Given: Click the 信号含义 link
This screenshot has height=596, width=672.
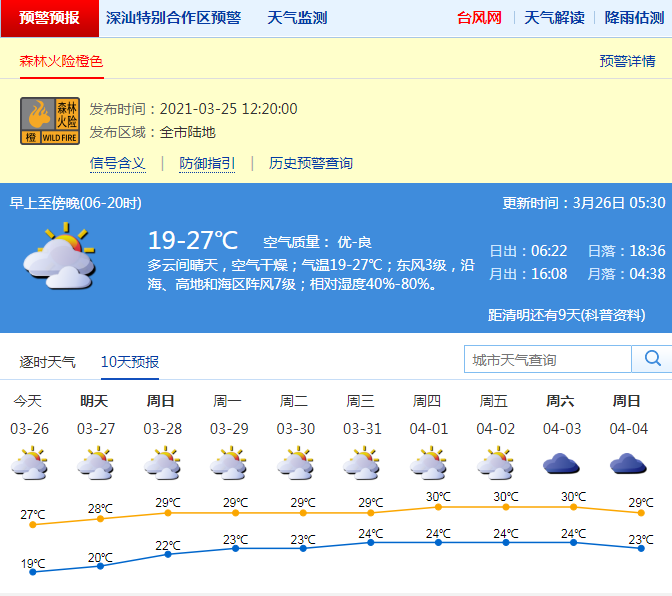Looking at the screenshot, I should pyautogui.click(x=117, y=163).
